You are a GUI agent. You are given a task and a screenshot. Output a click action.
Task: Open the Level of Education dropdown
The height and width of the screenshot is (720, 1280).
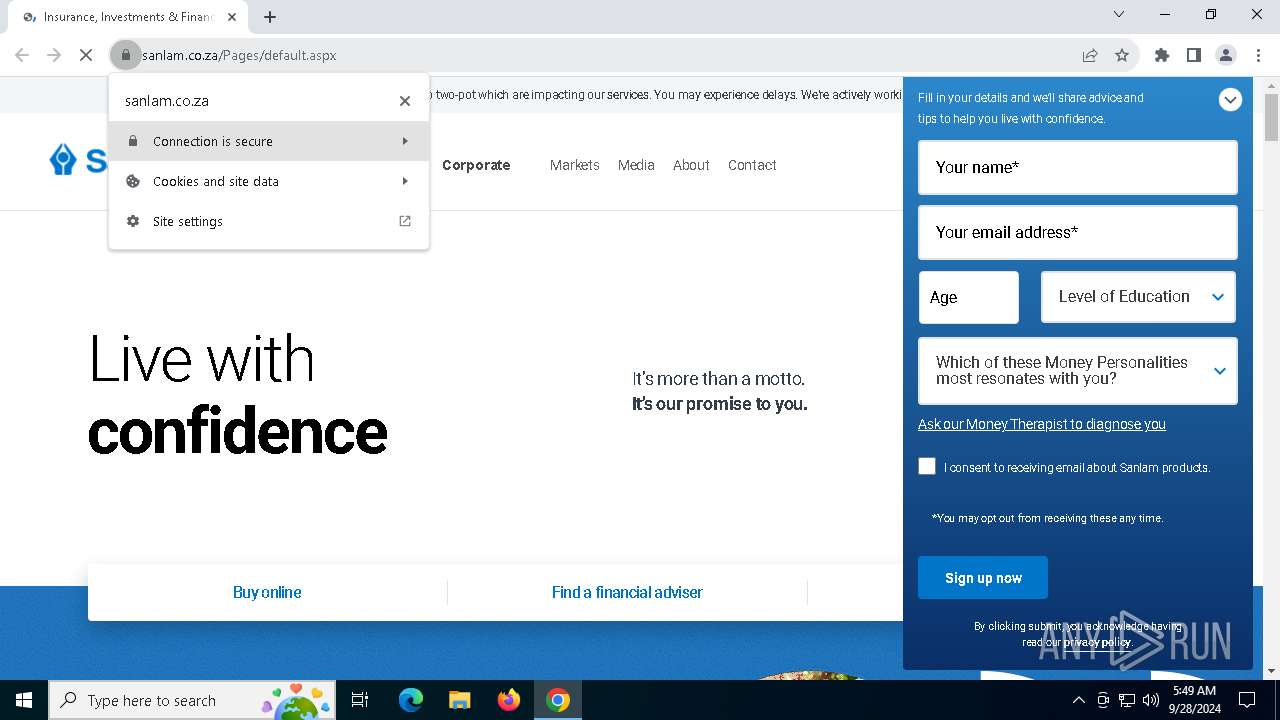1138,297
